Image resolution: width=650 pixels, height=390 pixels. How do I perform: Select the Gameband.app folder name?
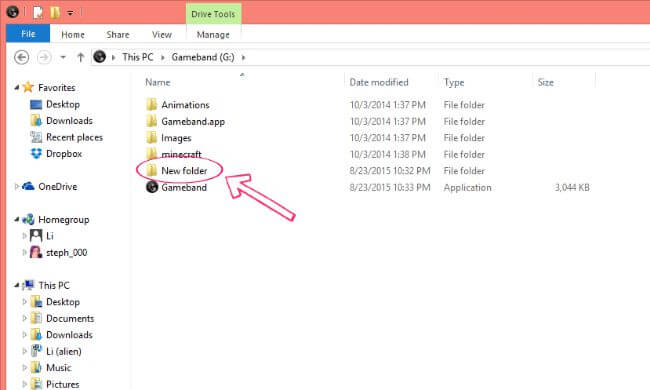click(193, 121)
